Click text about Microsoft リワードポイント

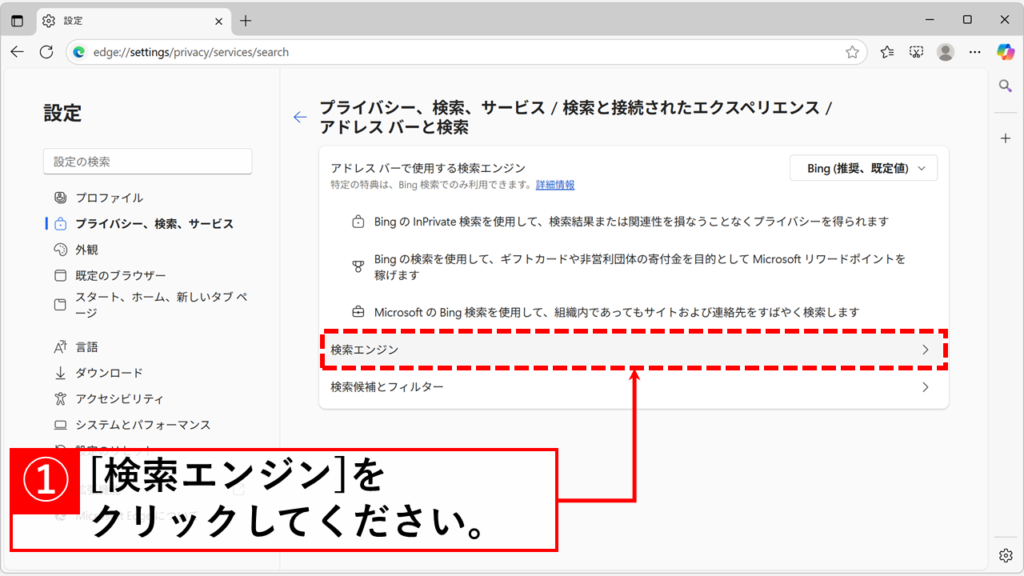click(639, 267)
